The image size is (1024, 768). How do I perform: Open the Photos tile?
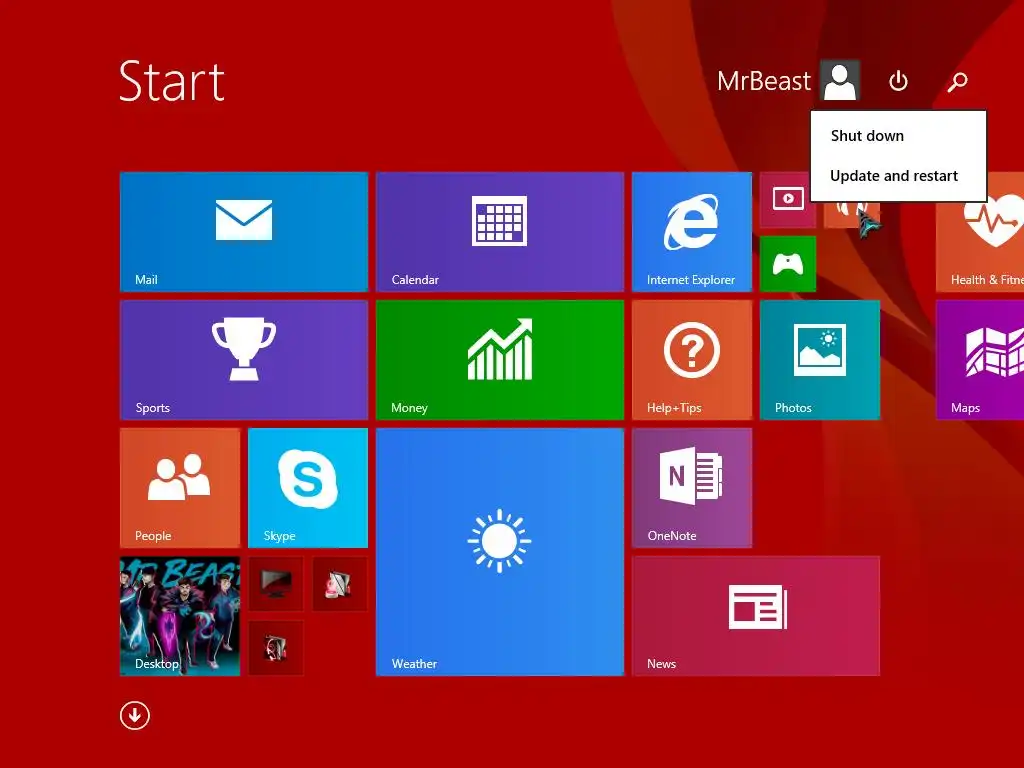tap(820, 360)
